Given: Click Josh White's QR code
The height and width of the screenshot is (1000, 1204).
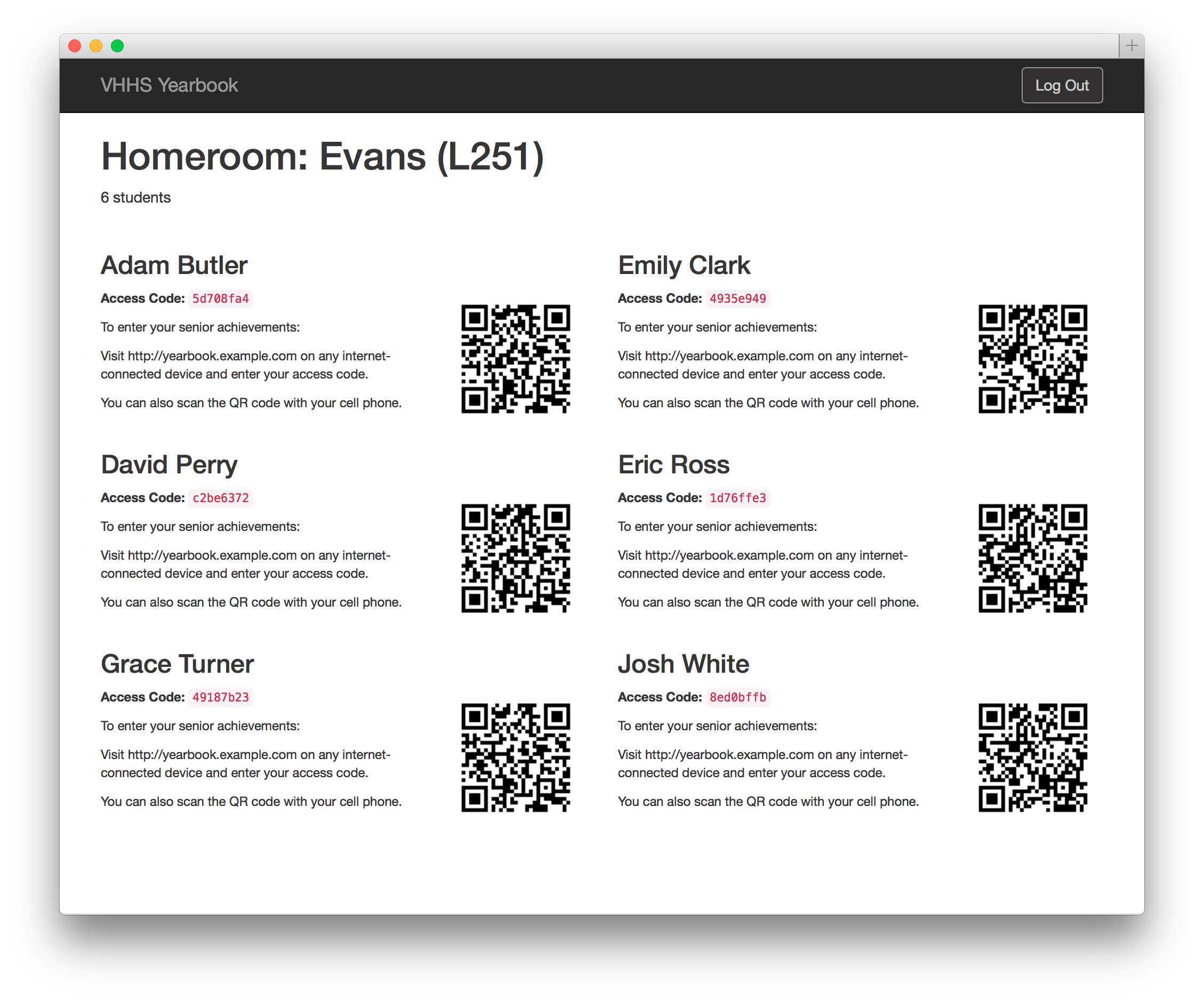Looking at the screenshot, I should tap(1033, 757).
